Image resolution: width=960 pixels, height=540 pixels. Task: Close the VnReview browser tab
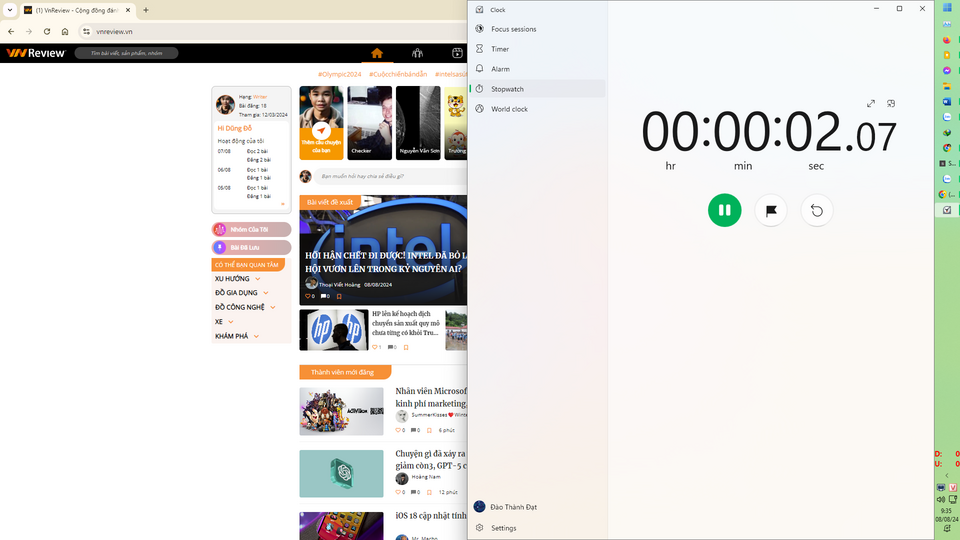point(128,10)
